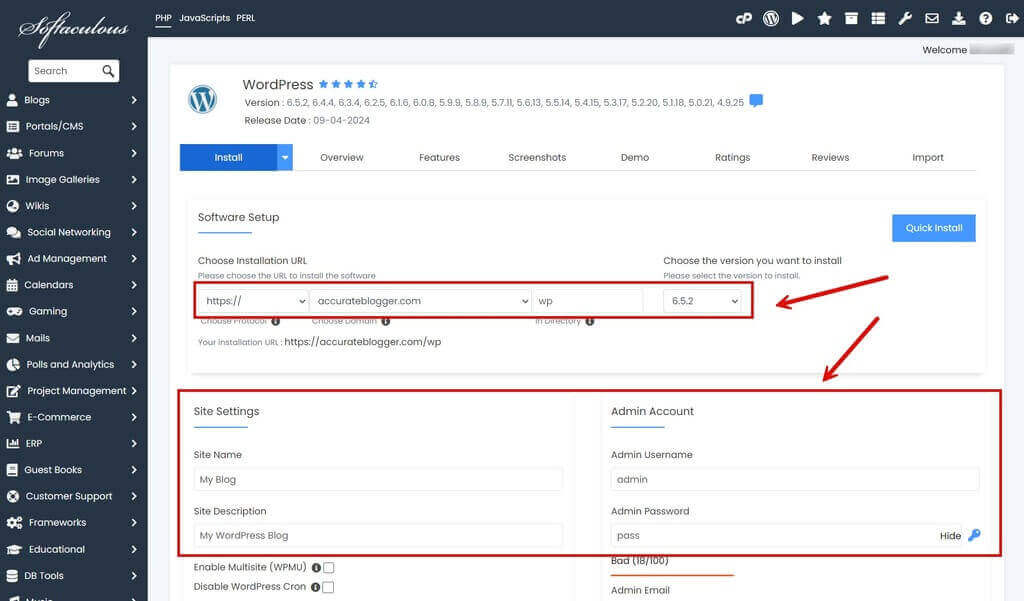This screenshot has height=601, width=1024.
Task: Open the Install button dropdown arrow
Action: (285, 157)
